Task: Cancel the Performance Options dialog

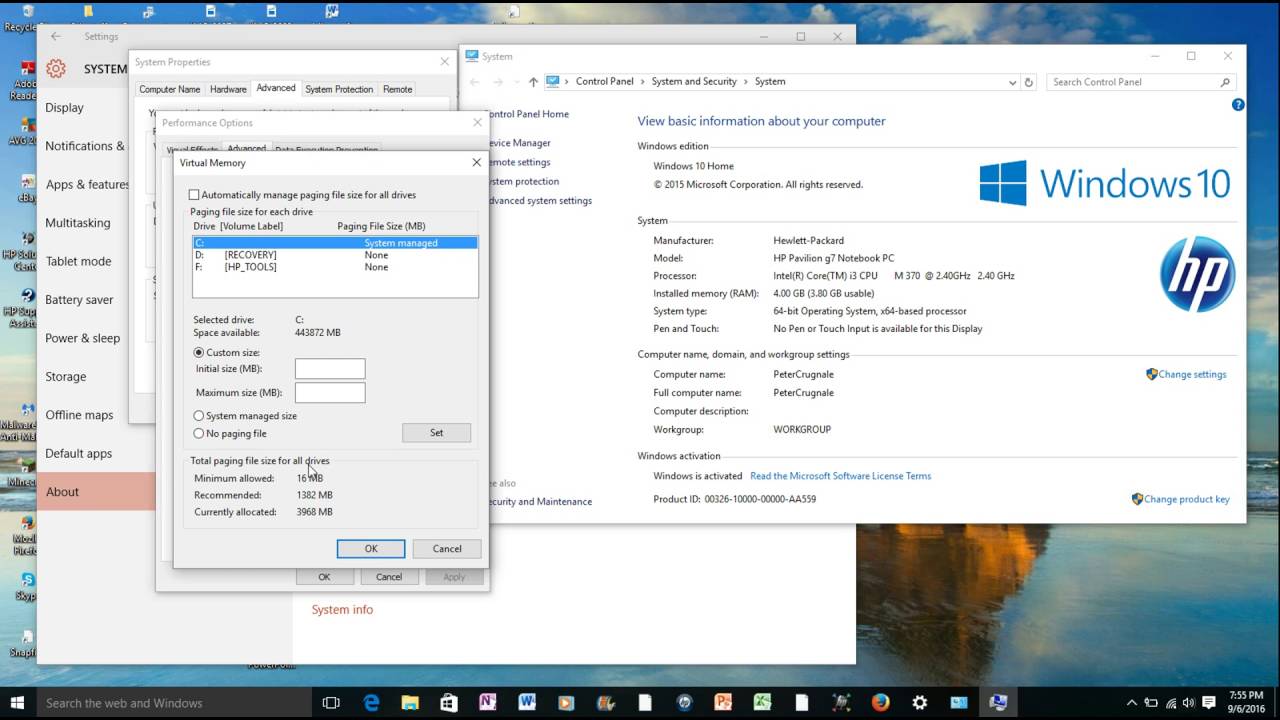Action: [x=389, y=577]
